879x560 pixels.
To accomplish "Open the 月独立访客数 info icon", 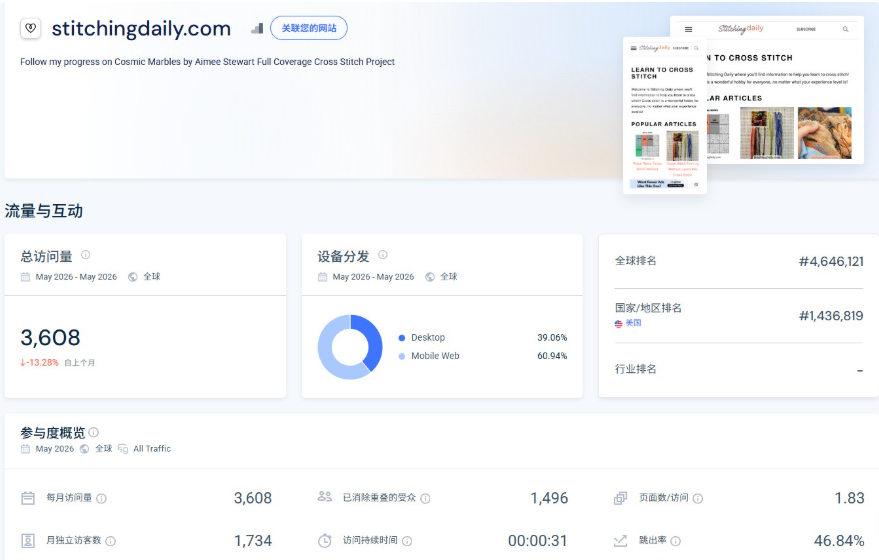I will tap(111, 541).
